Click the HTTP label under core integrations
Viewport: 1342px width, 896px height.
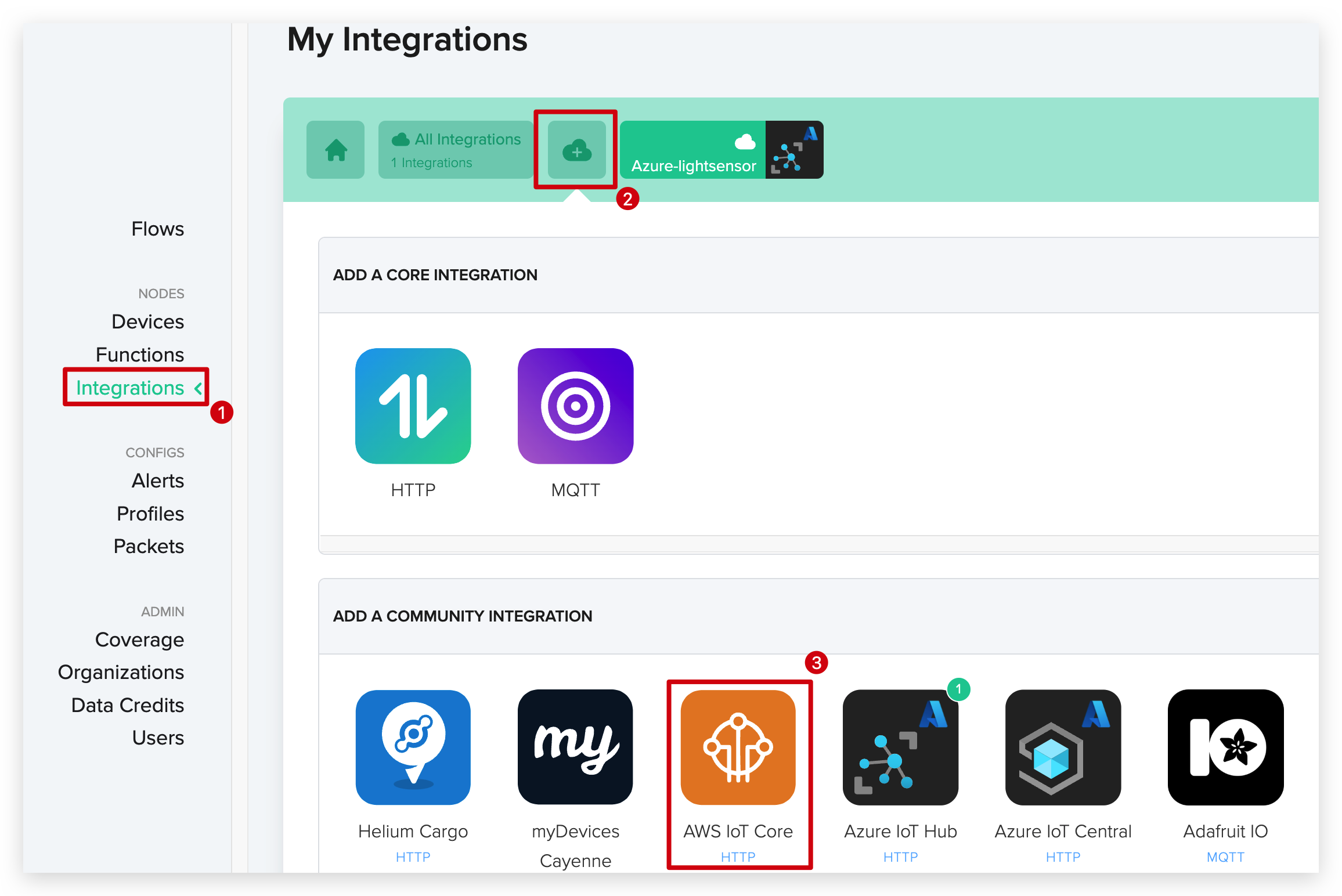[413, 490]
